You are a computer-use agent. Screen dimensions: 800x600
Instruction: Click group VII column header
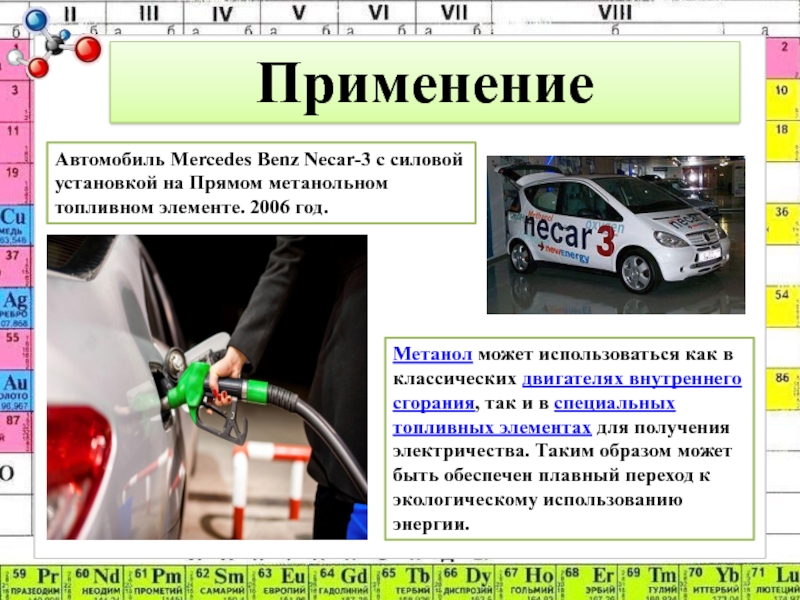454,12
